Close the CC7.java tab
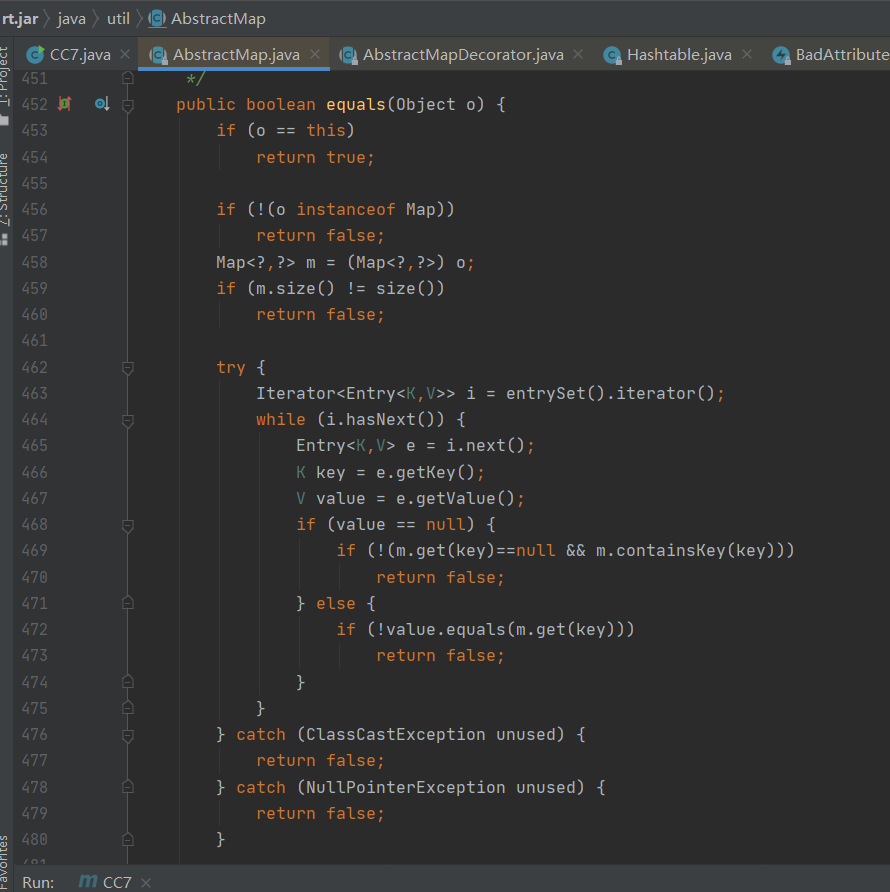The width and height of the screenshot is (890, 892). click(125, 55)
